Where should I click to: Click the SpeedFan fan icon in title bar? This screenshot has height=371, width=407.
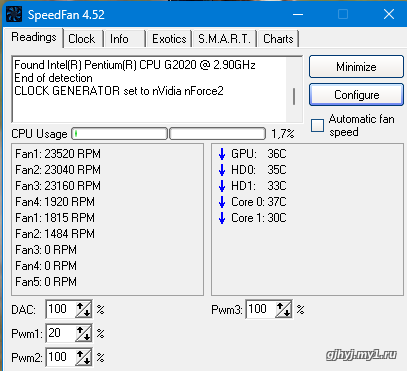pyautogui.click(x=14, y=14)
